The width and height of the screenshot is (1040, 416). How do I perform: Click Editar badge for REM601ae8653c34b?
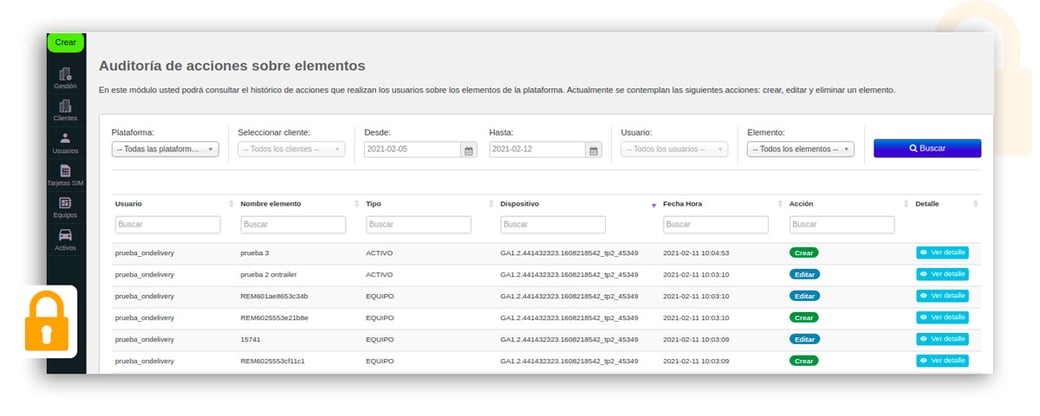point(805,296)
